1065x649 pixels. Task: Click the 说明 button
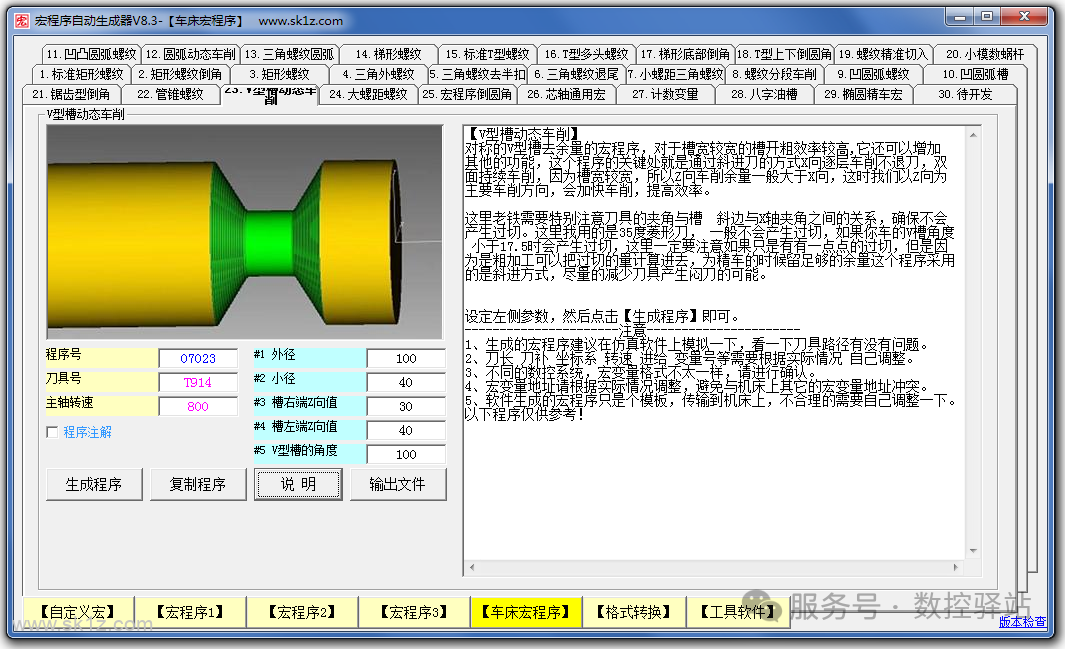point(298,484)
